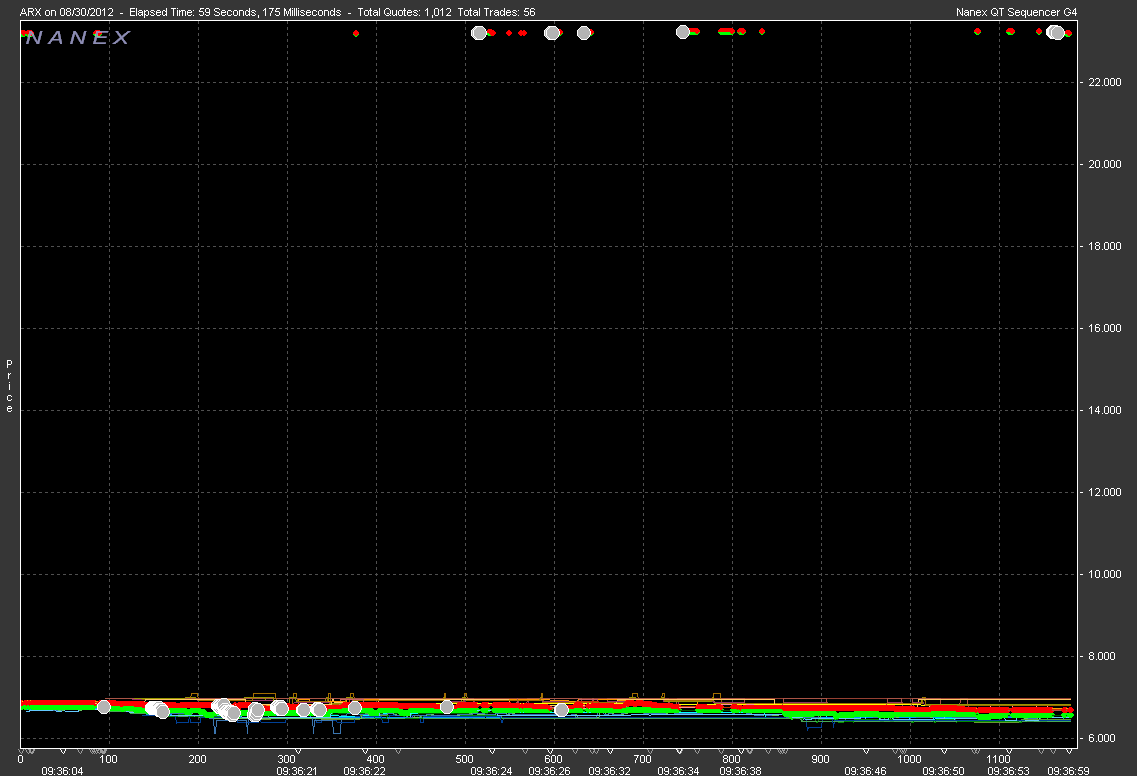
Task: Click the 09:36:24 time label
Action: pos(491,771)
